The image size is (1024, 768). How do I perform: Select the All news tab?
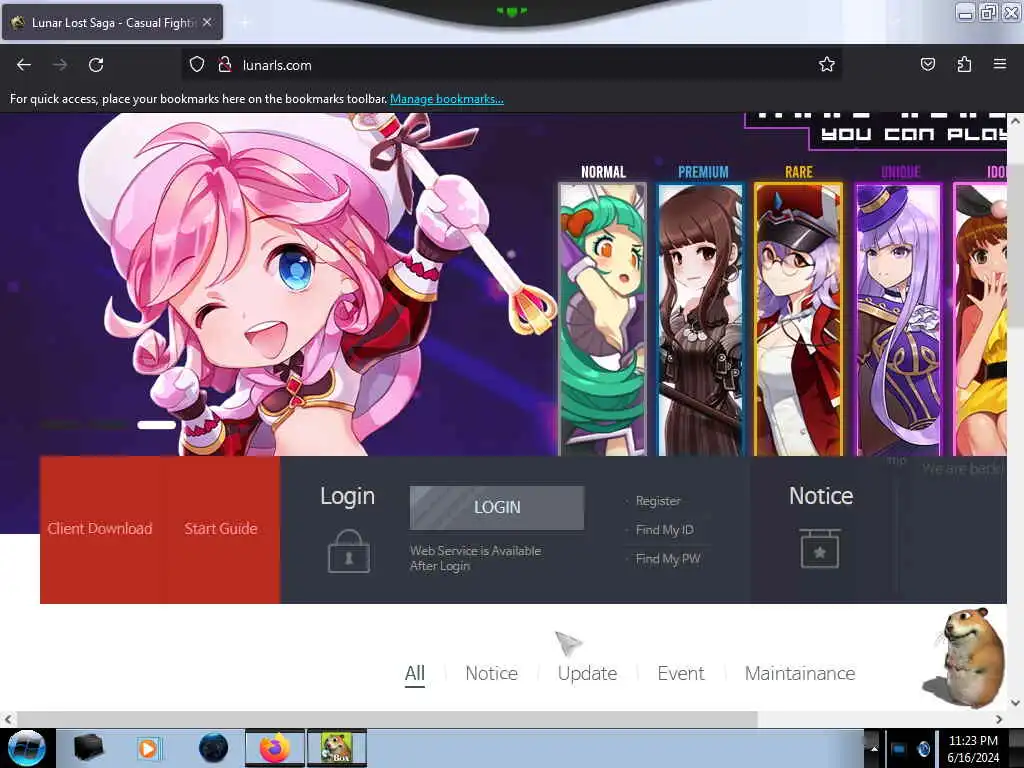pyautogui.click(x=415, y=673)
